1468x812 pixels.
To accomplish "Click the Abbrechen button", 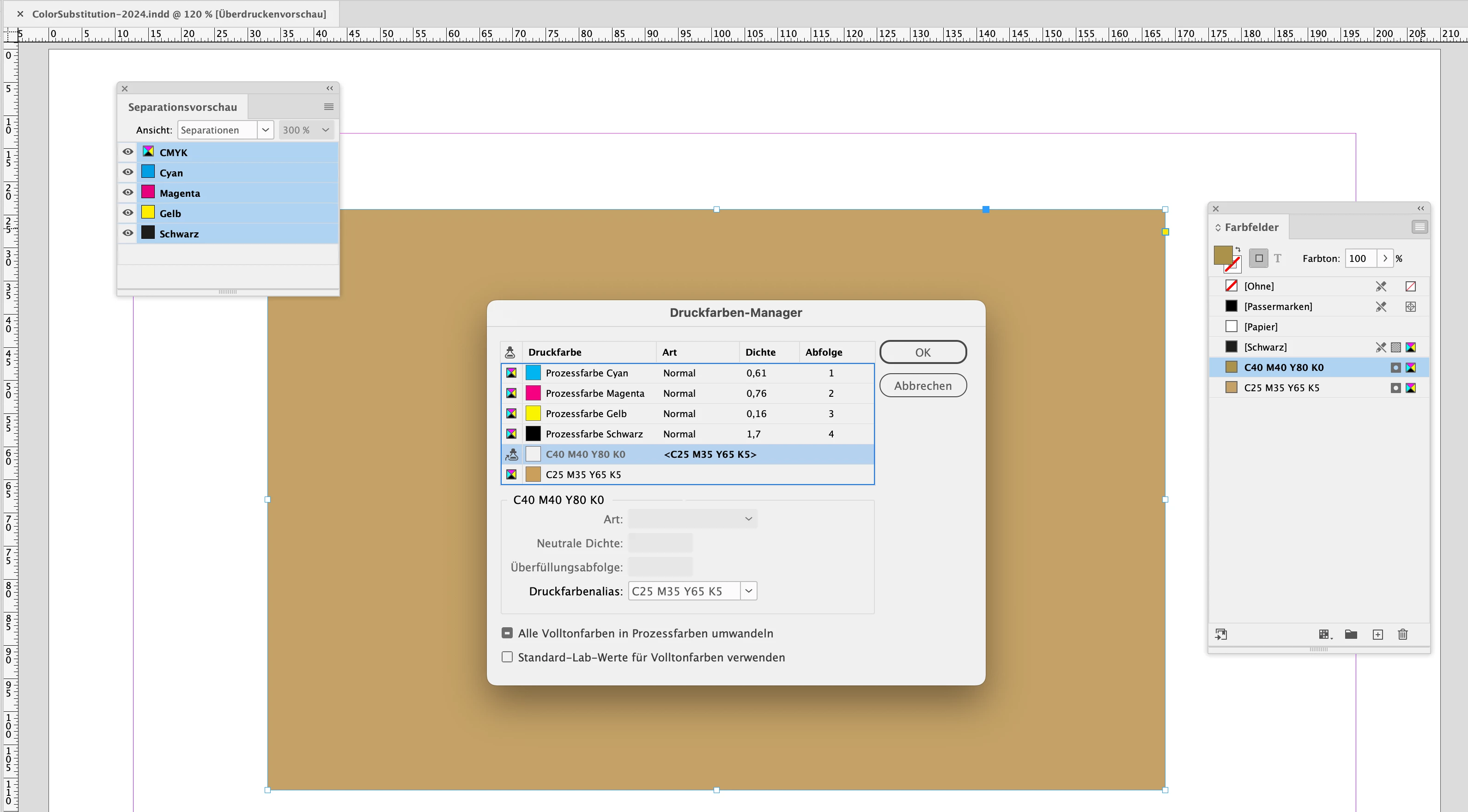I will (x=922, y=386).
